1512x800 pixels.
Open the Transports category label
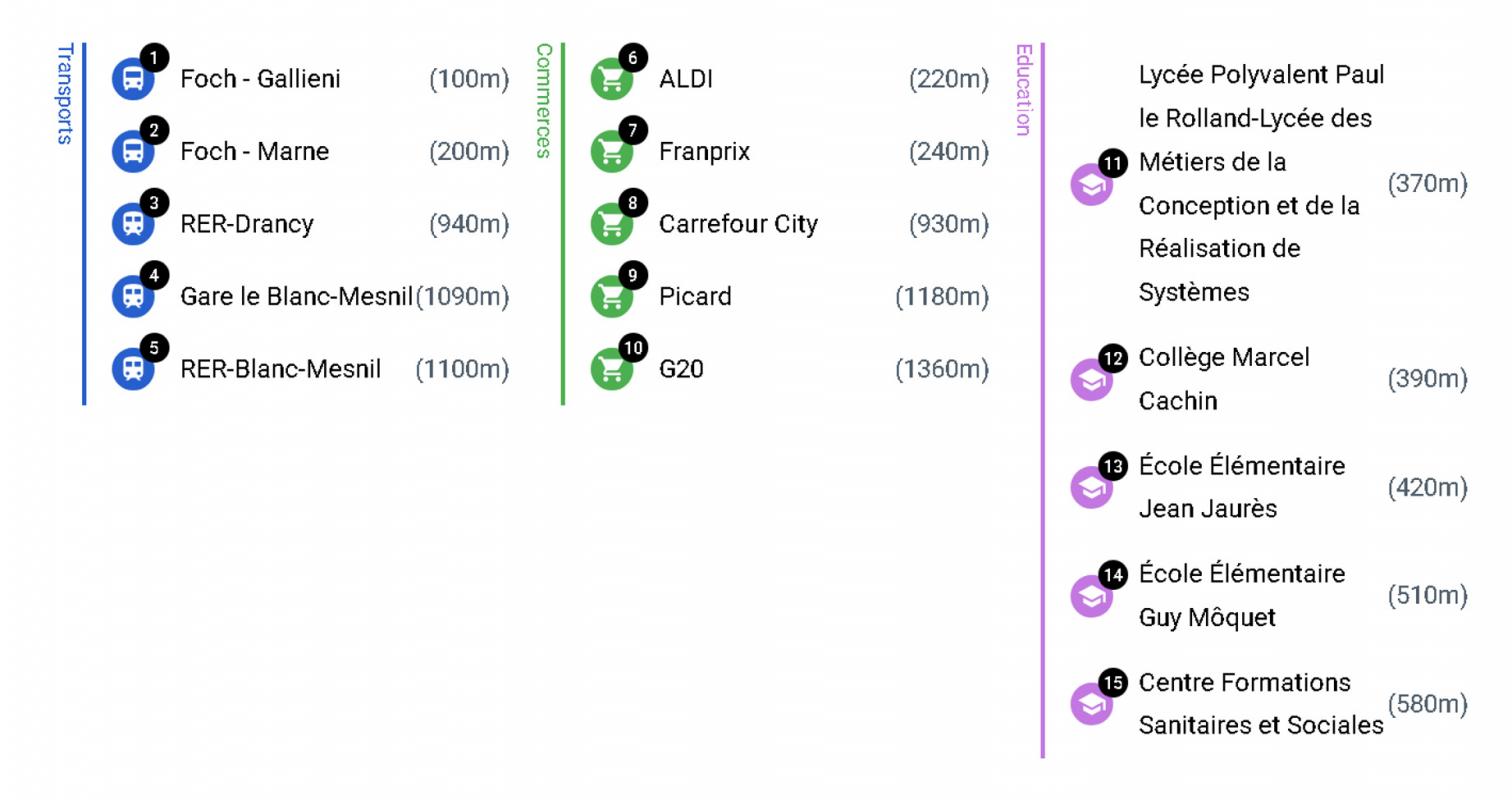click(65, 94)
